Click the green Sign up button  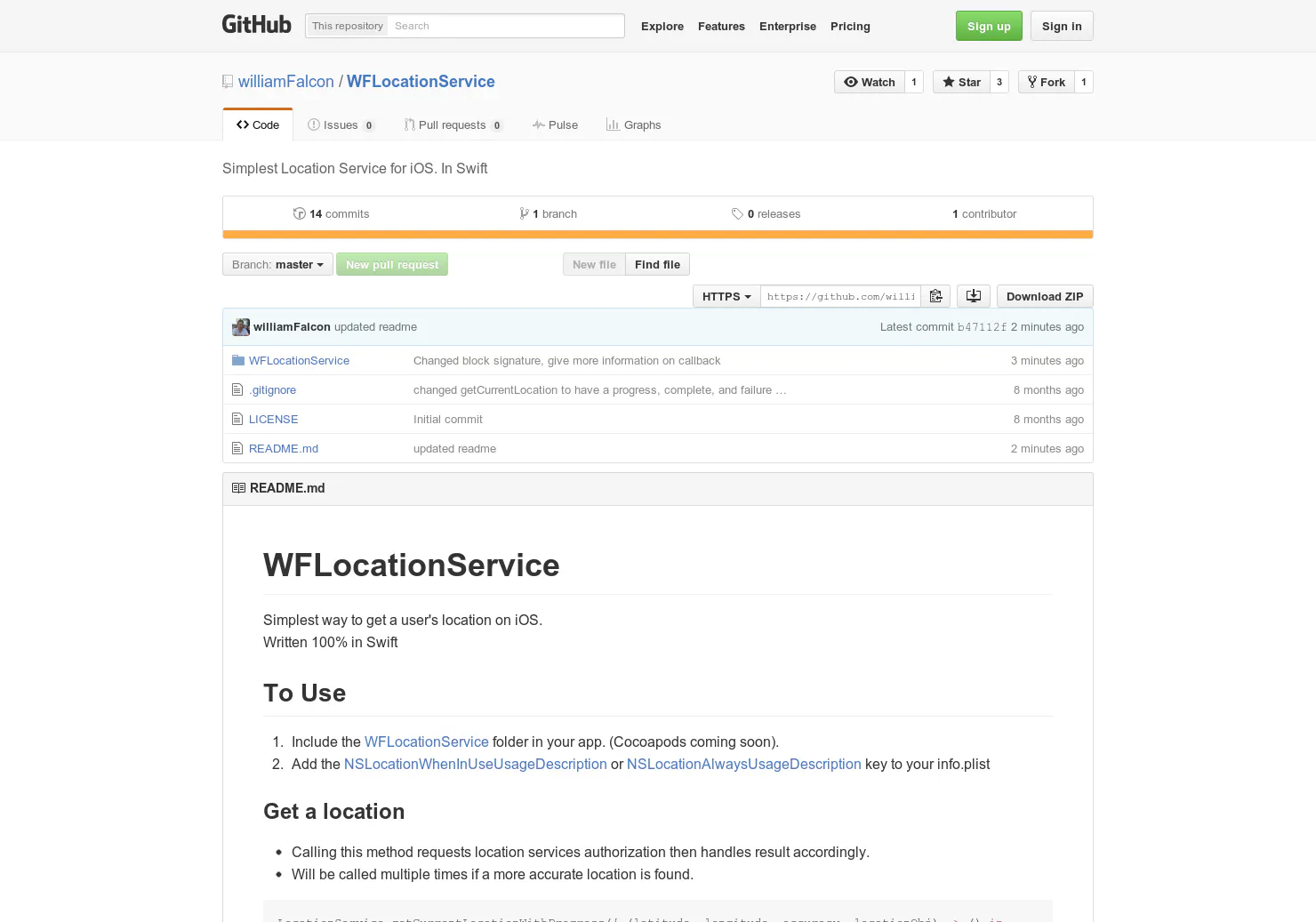(x=989, y=26)
